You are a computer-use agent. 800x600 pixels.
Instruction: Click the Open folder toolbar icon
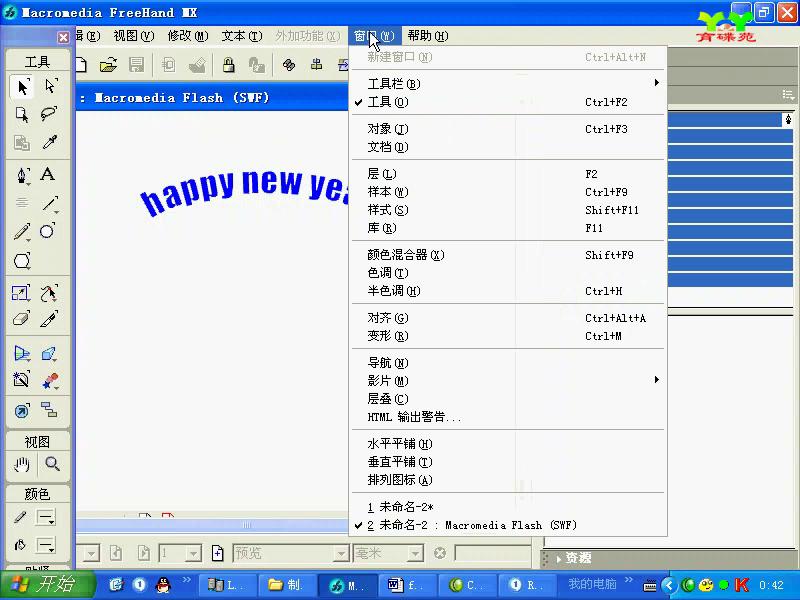pyautogui.click(x=108, y=65)
